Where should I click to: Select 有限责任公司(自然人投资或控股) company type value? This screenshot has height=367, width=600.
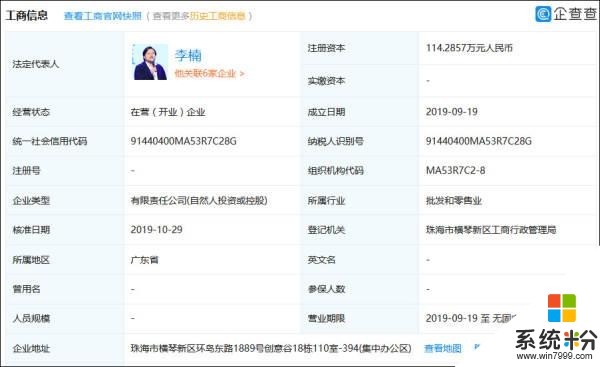point(199,200)
